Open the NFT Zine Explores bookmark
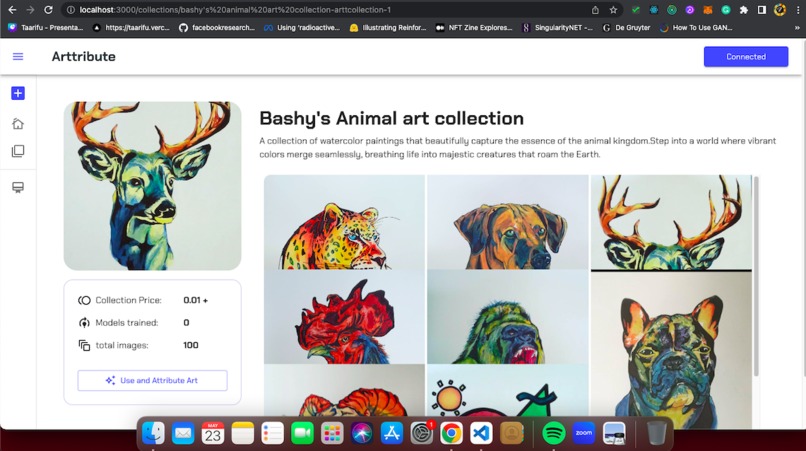The height and width of the screenshot is (451, 806). coord(473,28)
